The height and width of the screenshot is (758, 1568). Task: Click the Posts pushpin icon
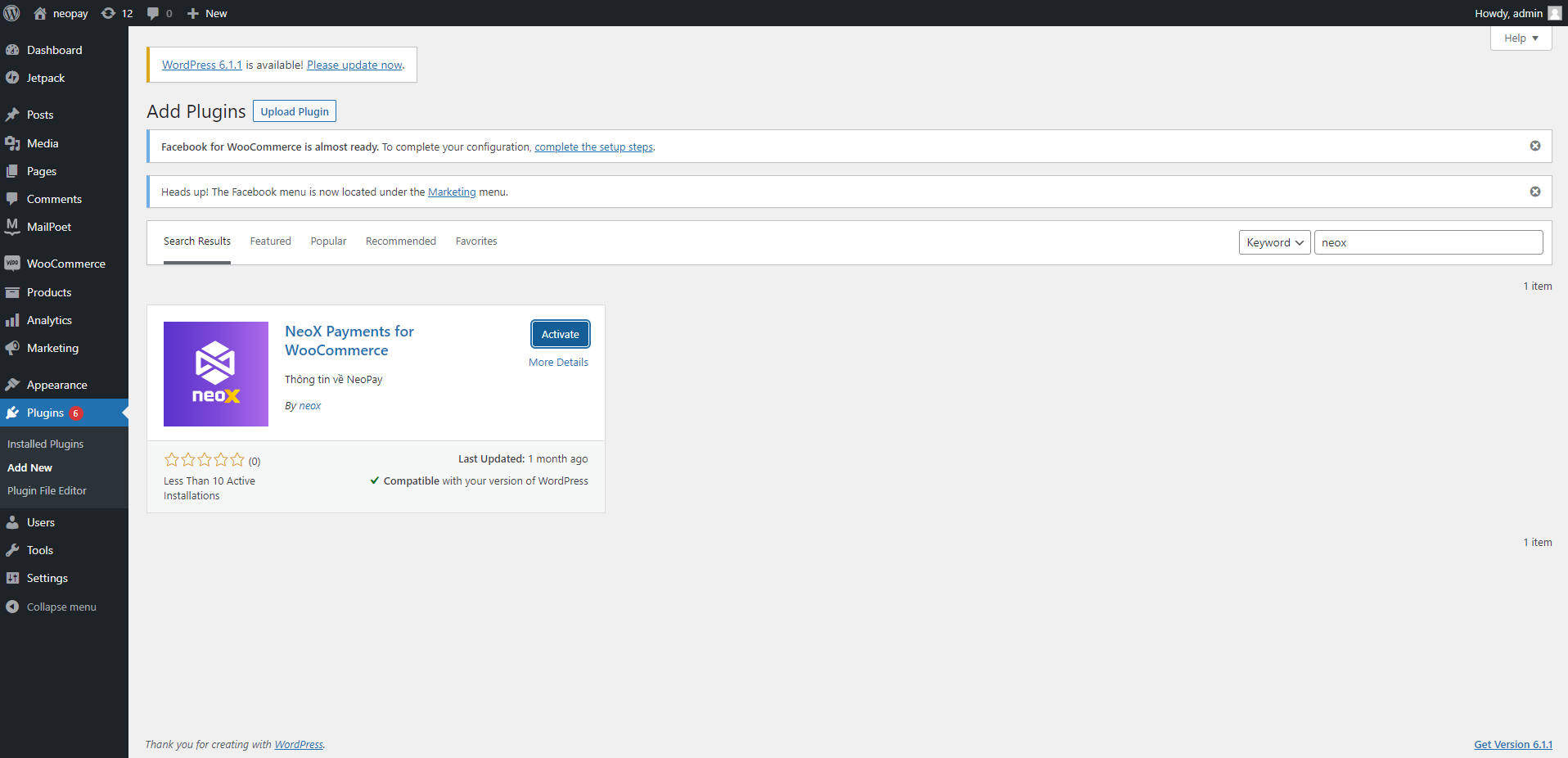coord(12,115)
